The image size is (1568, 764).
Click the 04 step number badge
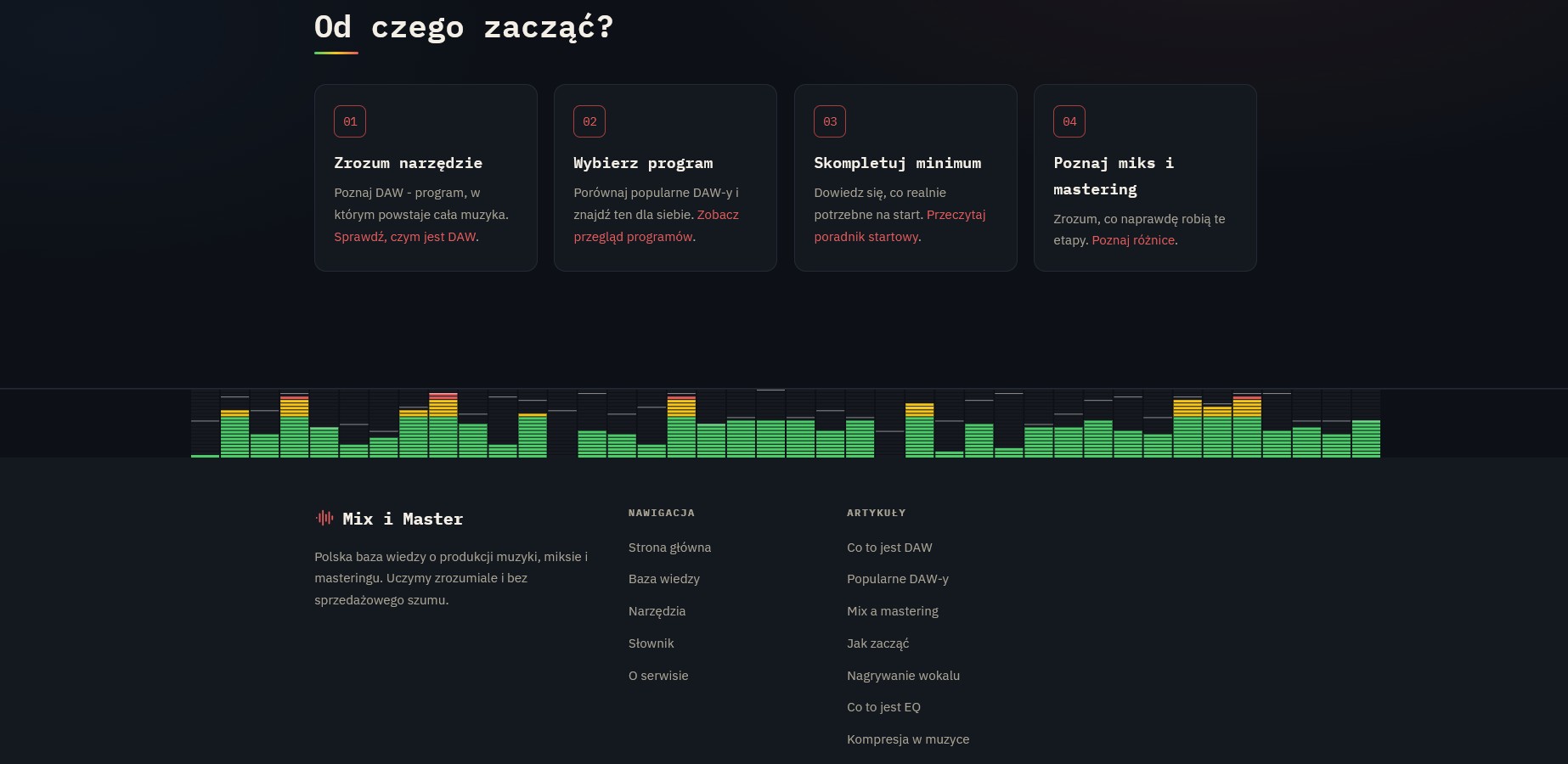[x=1069, y=121]
